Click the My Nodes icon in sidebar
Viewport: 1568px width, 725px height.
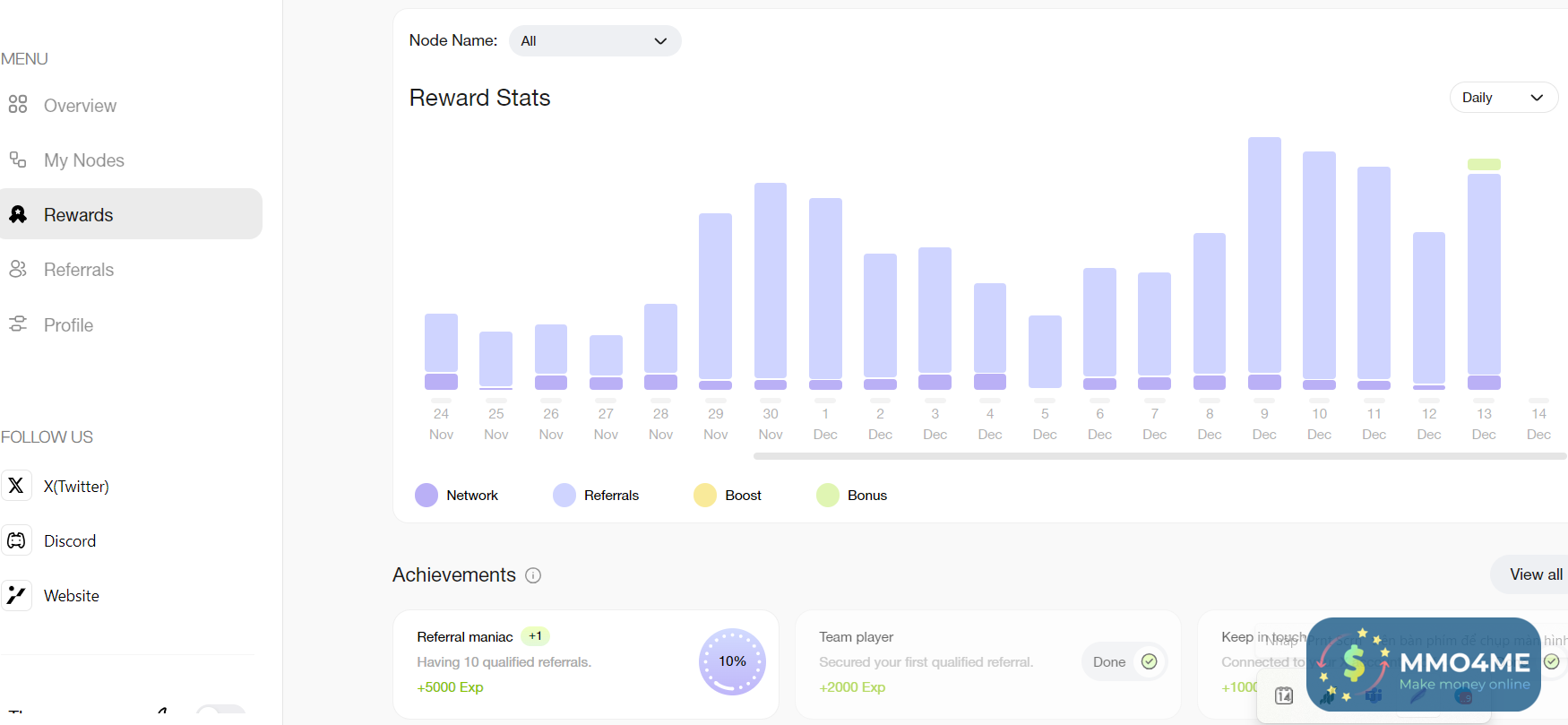click(x=17, y=160)
